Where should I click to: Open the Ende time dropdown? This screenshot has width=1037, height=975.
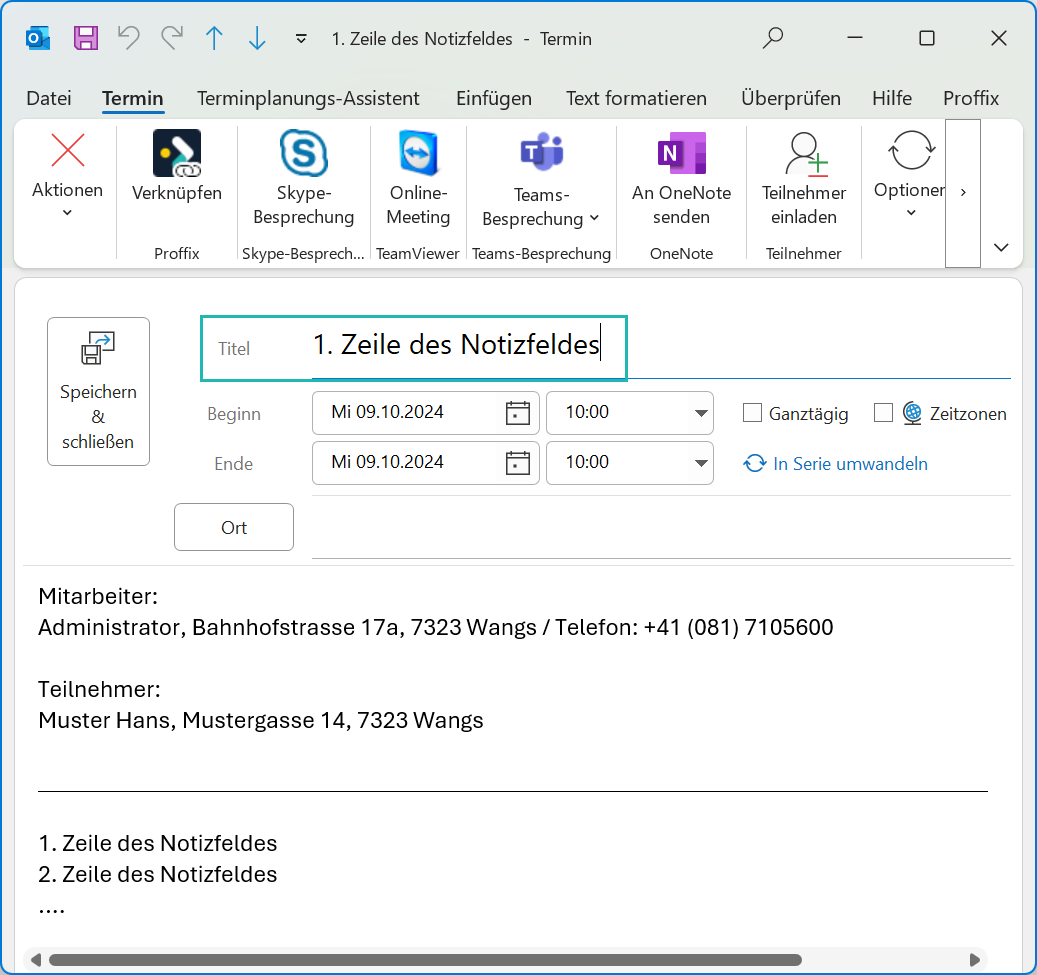tap(701, 464)
